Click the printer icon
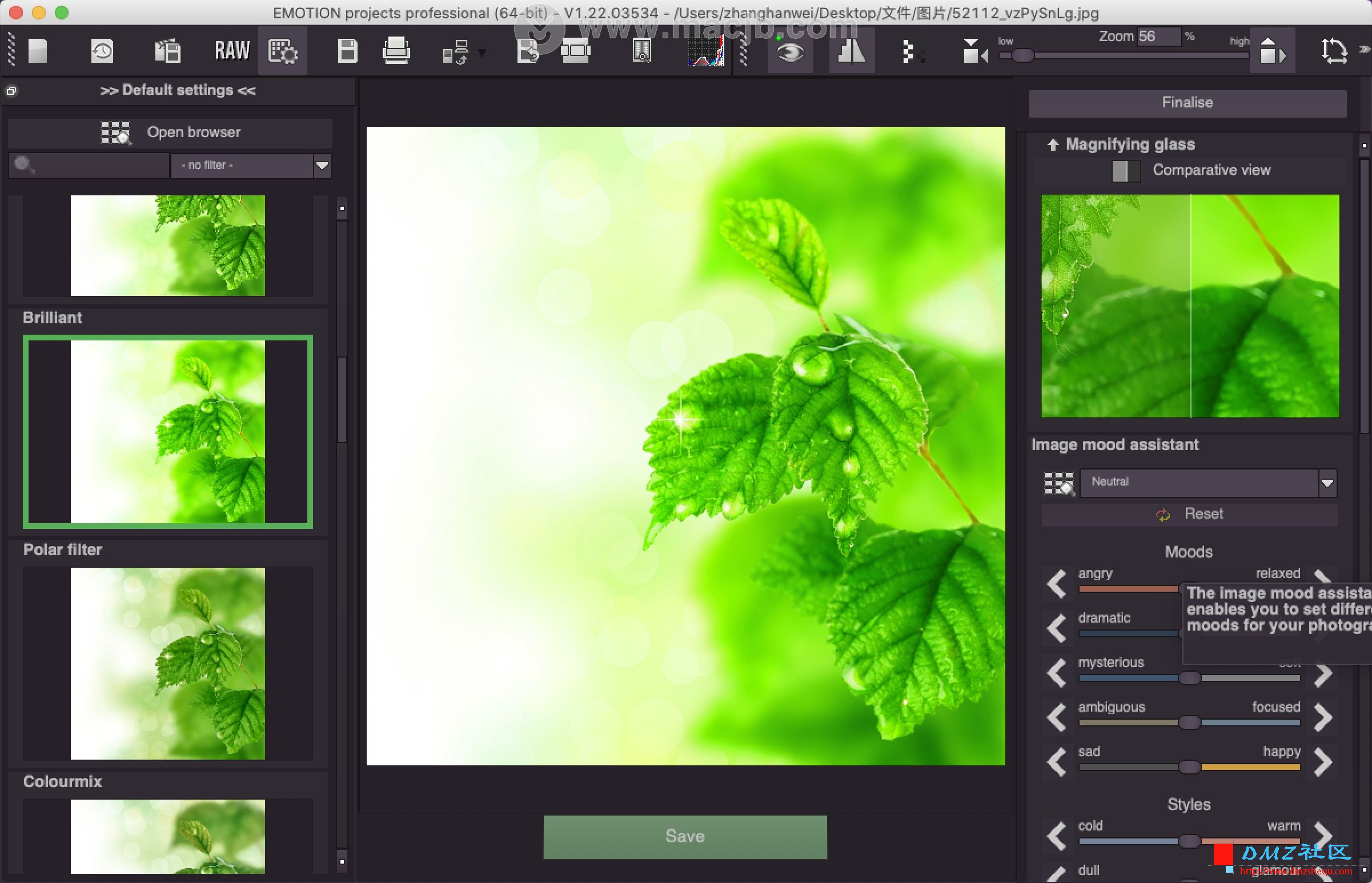This screenshot has width=1372, height=883. click(396, 51)
